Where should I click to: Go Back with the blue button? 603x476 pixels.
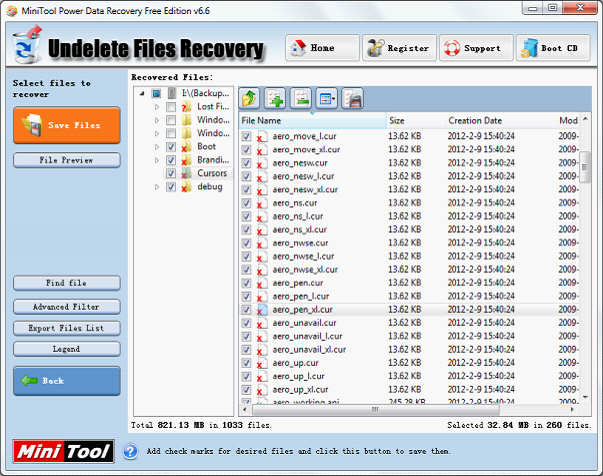click(67, 381)
